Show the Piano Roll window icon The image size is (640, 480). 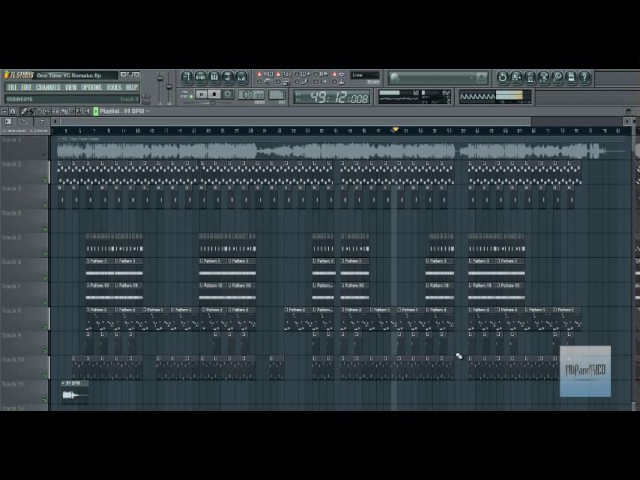pos(214,77)
